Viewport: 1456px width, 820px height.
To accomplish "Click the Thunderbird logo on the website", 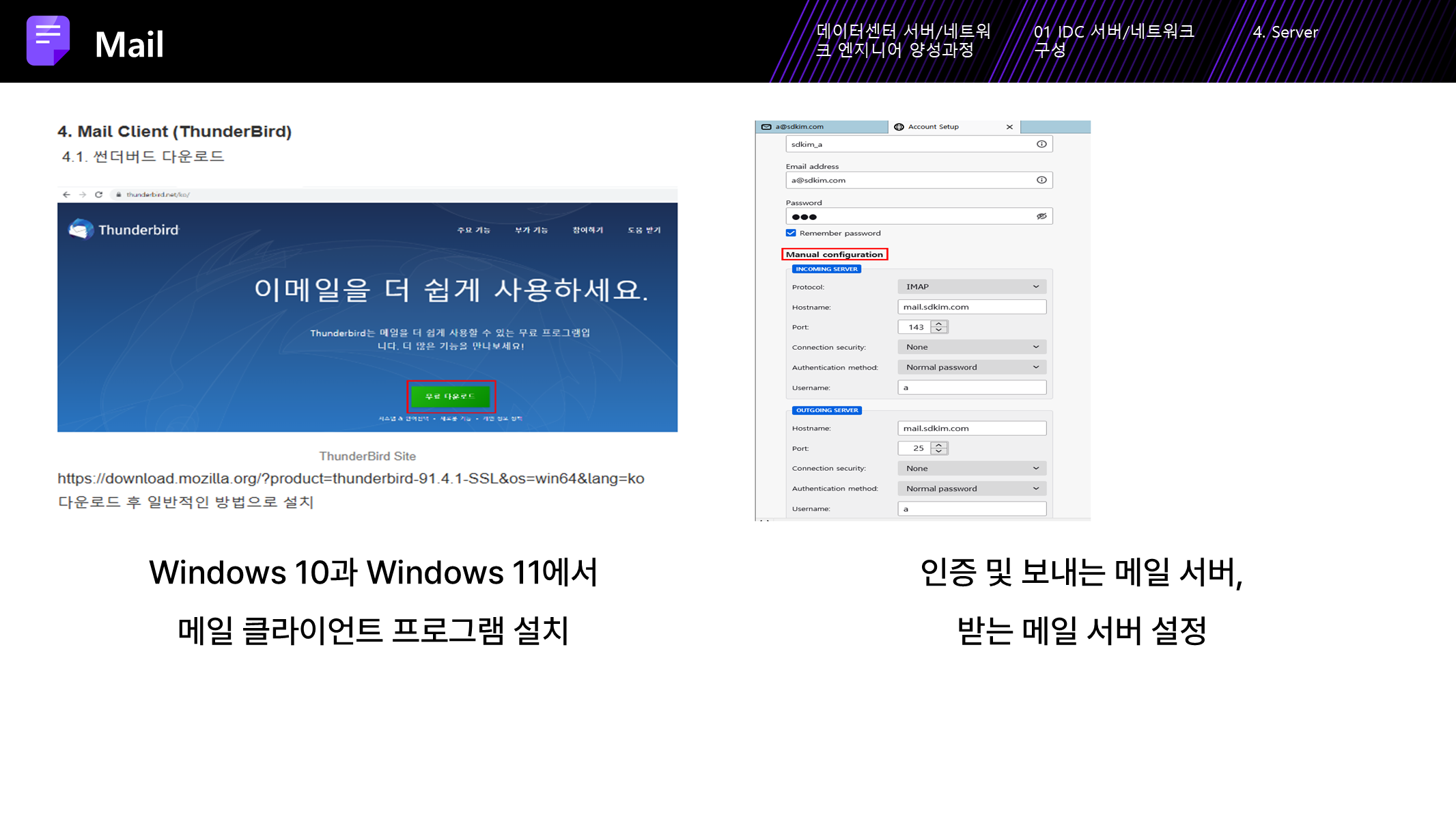I will [81, 230].
